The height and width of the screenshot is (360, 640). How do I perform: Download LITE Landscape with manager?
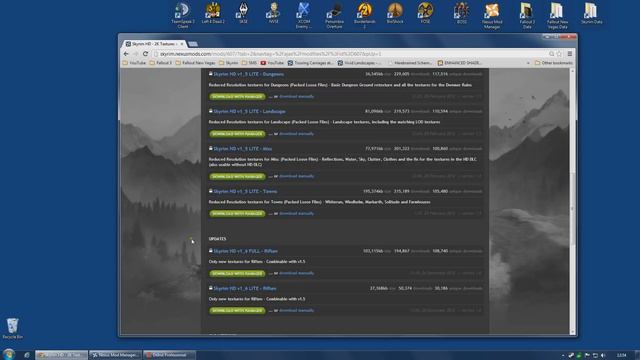click(x=237, y=134)
